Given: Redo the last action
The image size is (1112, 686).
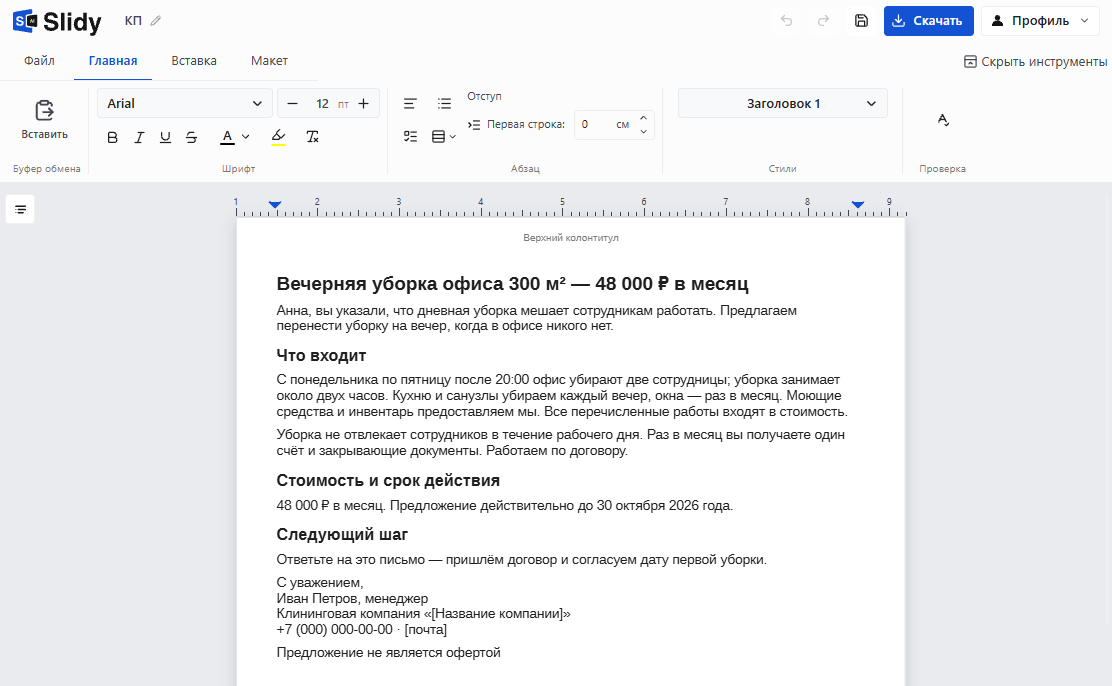Looking at the screenshot, I should 823,21.
